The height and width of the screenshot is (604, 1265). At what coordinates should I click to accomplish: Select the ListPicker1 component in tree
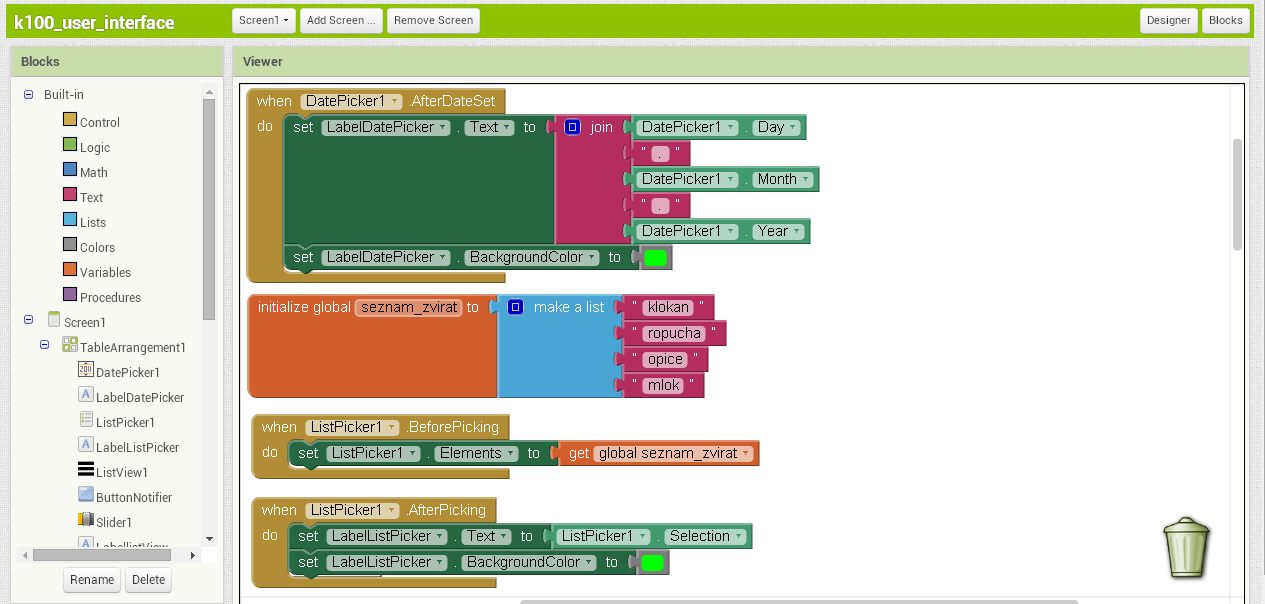click(x=117, y=422)
